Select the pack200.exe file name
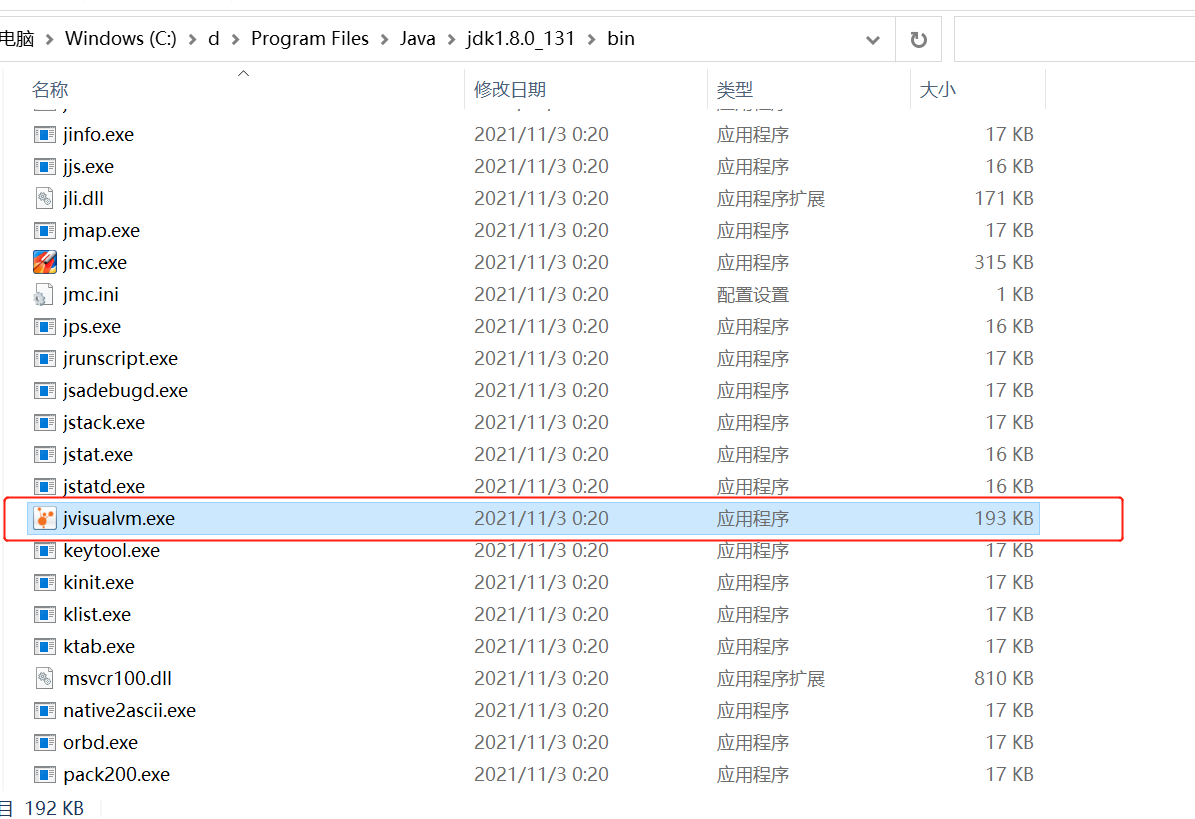This screenshot has width=1195, height=819. click(117, 775)
